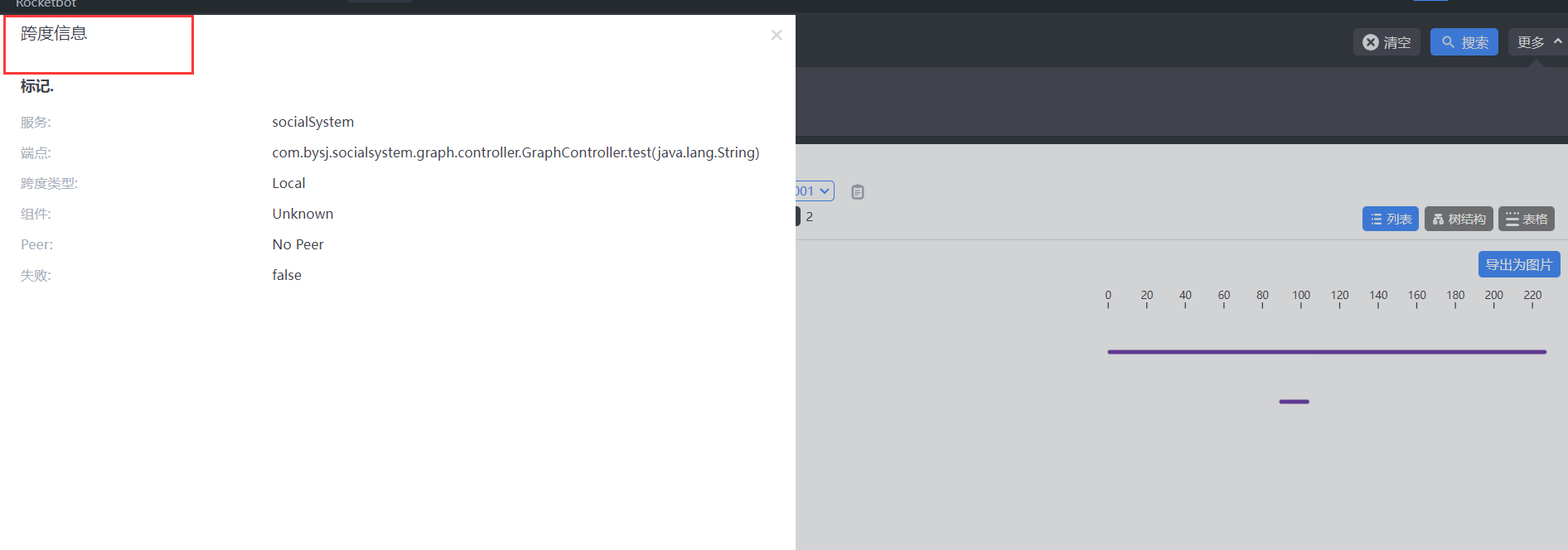Switch to 表格 table view
Image resolution: width=1568 pixels, height=550 pixels.
click(1527, 219)
